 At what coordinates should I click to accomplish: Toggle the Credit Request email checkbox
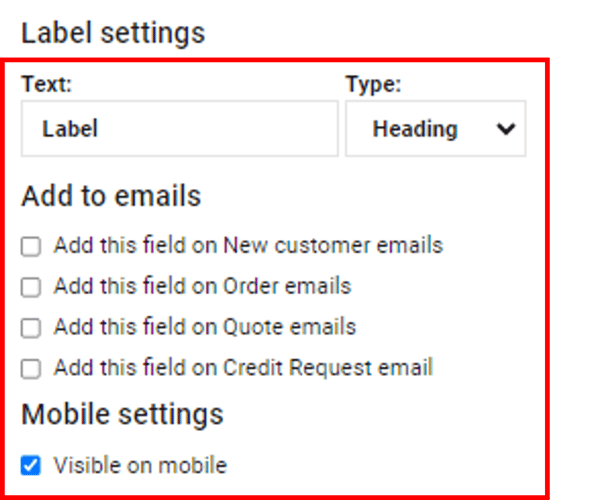point(31,369)
